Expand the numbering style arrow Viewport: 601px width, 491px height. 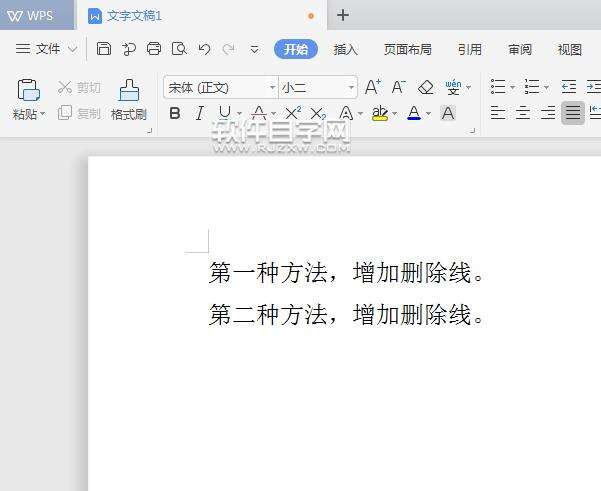click(x=547, y=88)
